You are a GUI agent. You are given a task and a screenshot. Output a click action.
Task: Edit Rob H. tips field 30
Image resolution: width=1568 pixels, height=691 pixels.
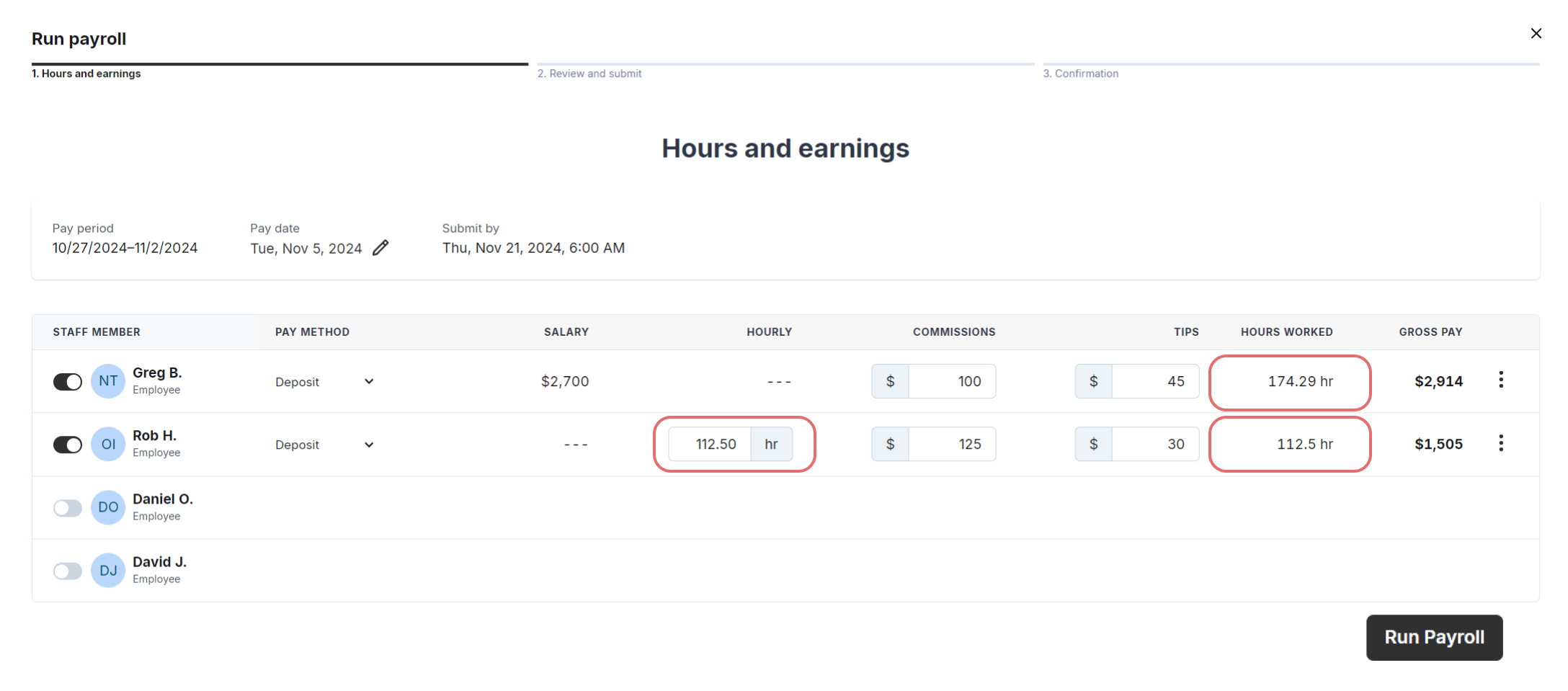tap(1155, 444)
